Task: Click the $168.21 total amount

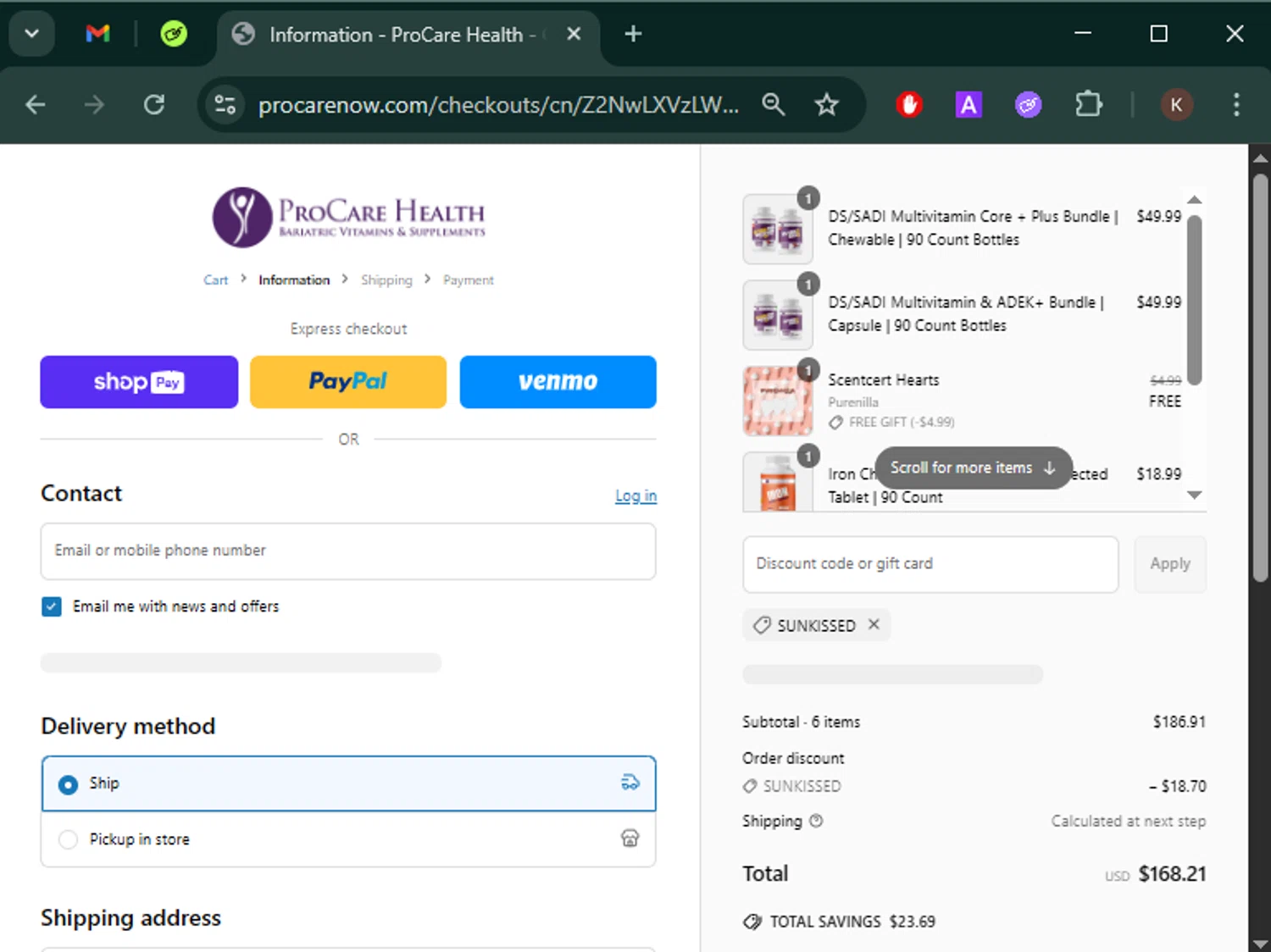Action: click(x=1172, y=874)
